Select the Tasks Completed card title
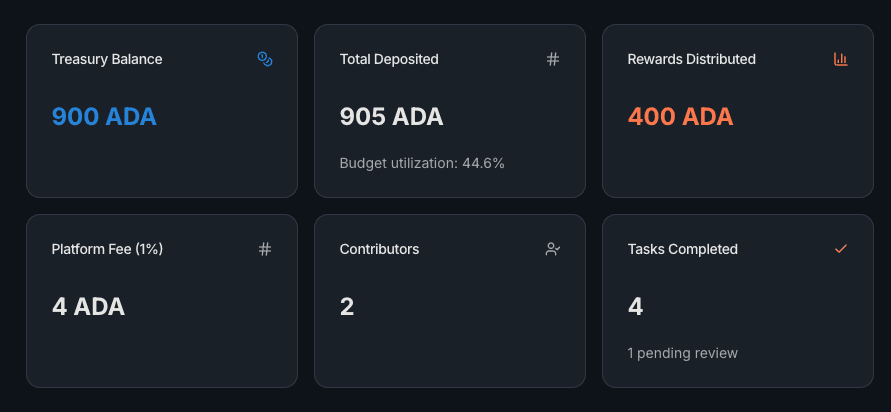891x412 pixels. pyautogui.click(x=682, y=249)
